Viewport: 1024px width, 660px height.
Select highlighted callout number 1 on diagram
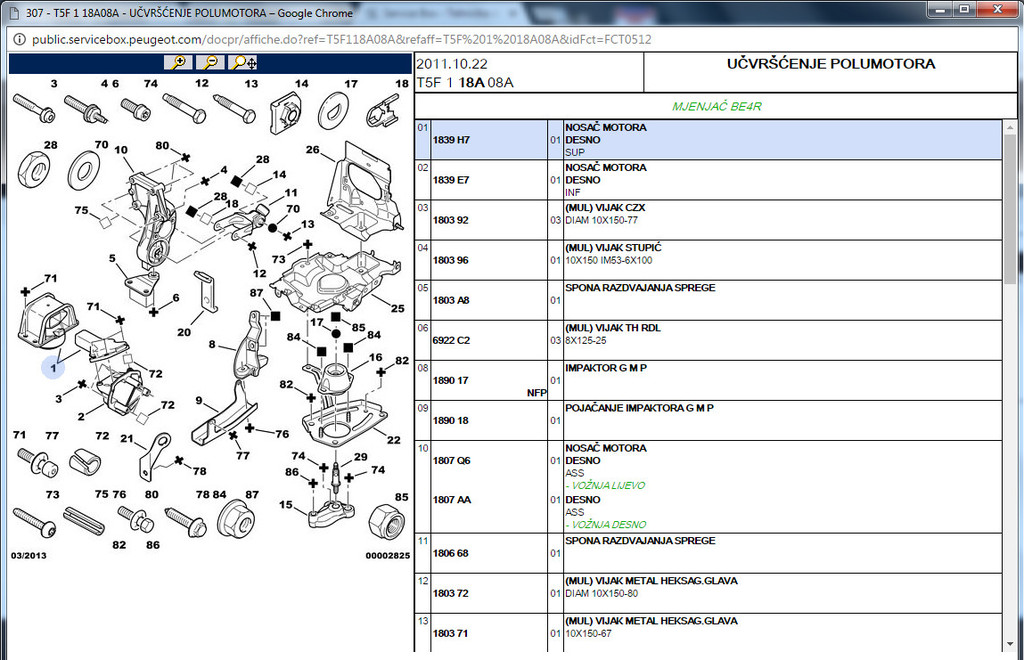tap(54, 368)
